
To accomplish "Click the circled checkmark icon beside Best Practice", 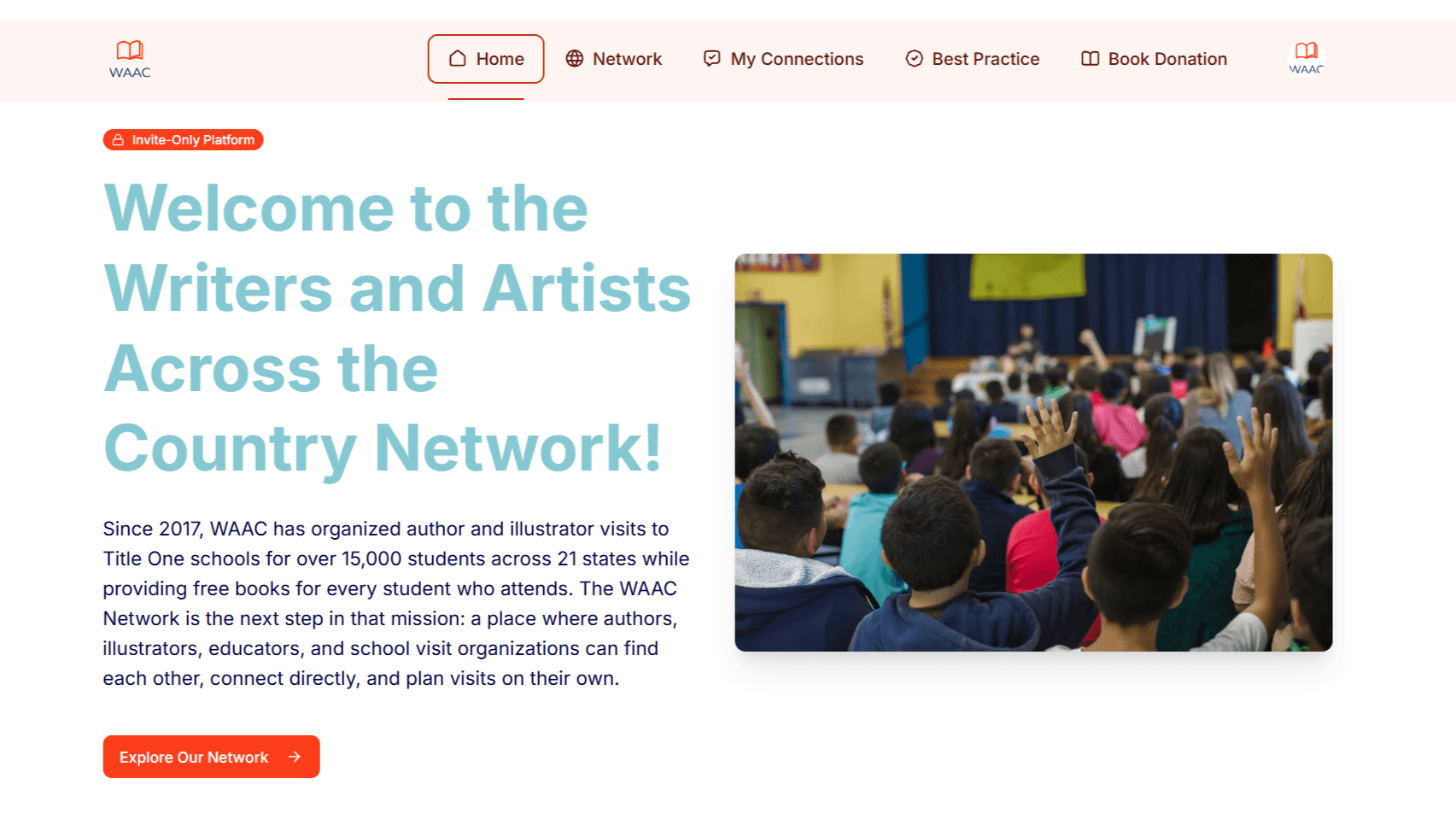I will [915, 58].
